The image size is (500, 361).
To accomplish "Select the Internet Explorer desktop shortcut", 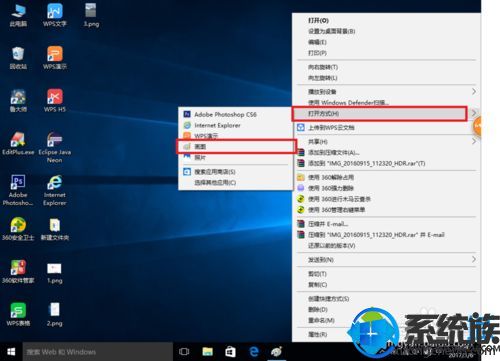I will coord(54,190).
